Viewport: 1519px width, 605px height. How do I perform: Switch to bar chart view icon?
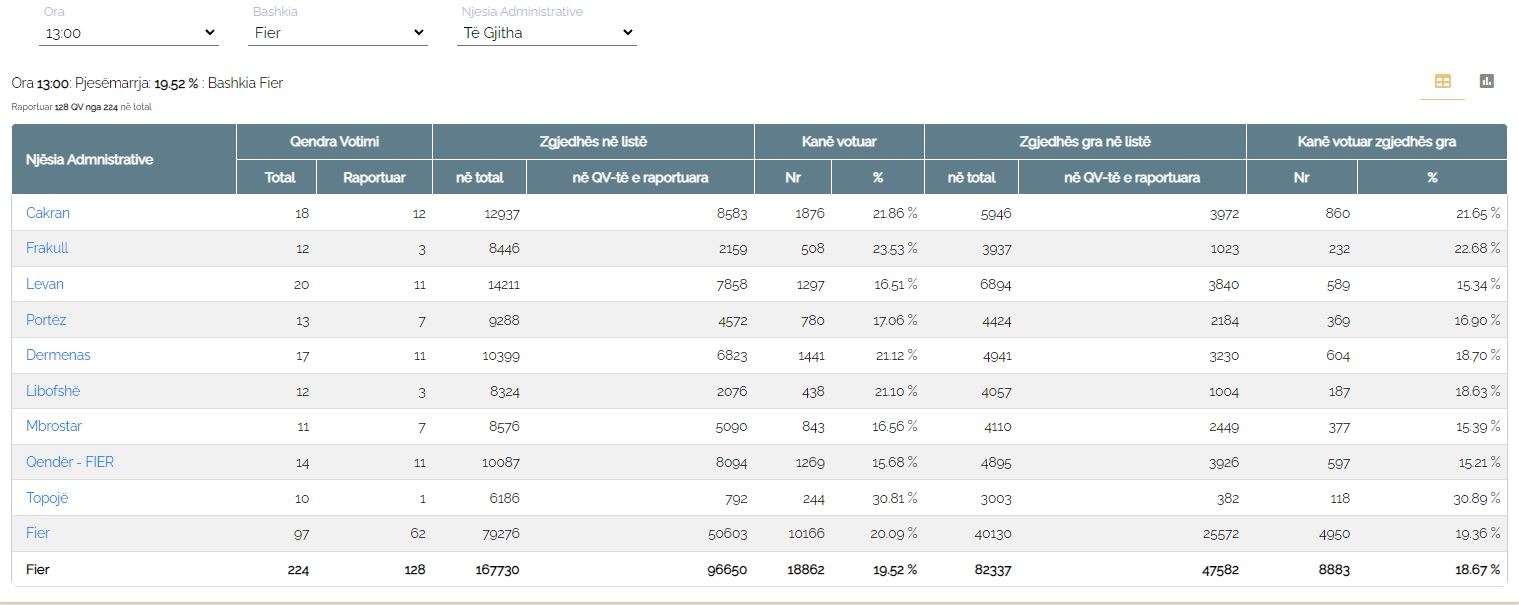point(1486,81)
